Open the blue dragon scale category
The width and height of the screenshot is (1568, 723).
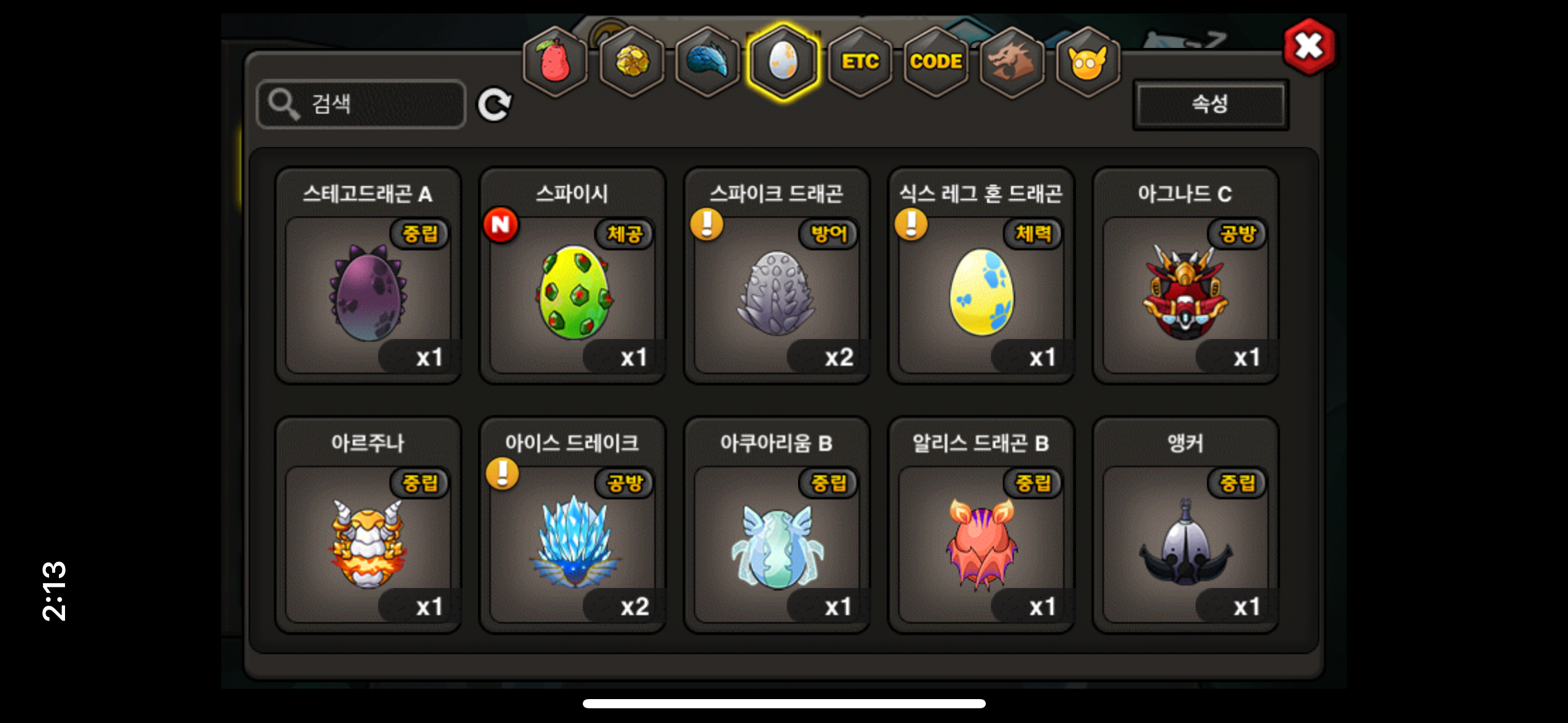708,61
